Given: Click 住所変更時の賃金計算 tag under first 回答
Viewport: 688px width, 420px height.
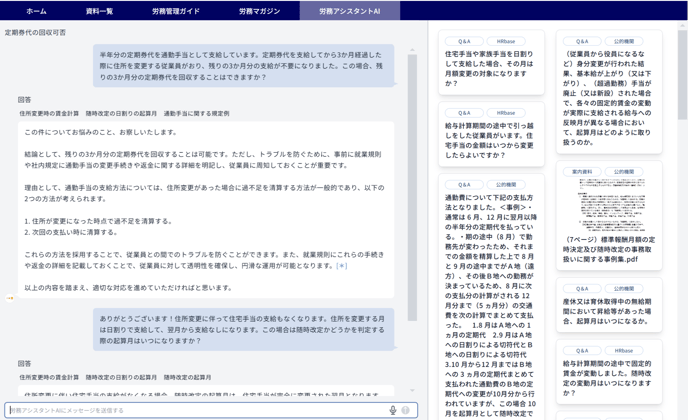Looking at the screenshot, I should click(49, 113).
